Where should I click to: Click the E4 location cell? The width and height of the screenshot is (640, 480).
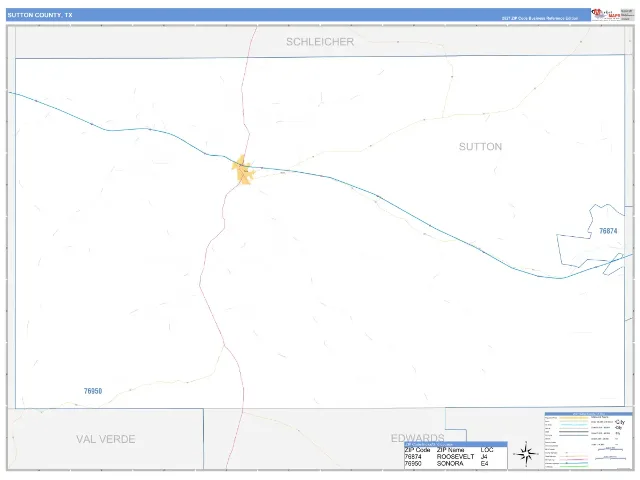coord(484,464)
